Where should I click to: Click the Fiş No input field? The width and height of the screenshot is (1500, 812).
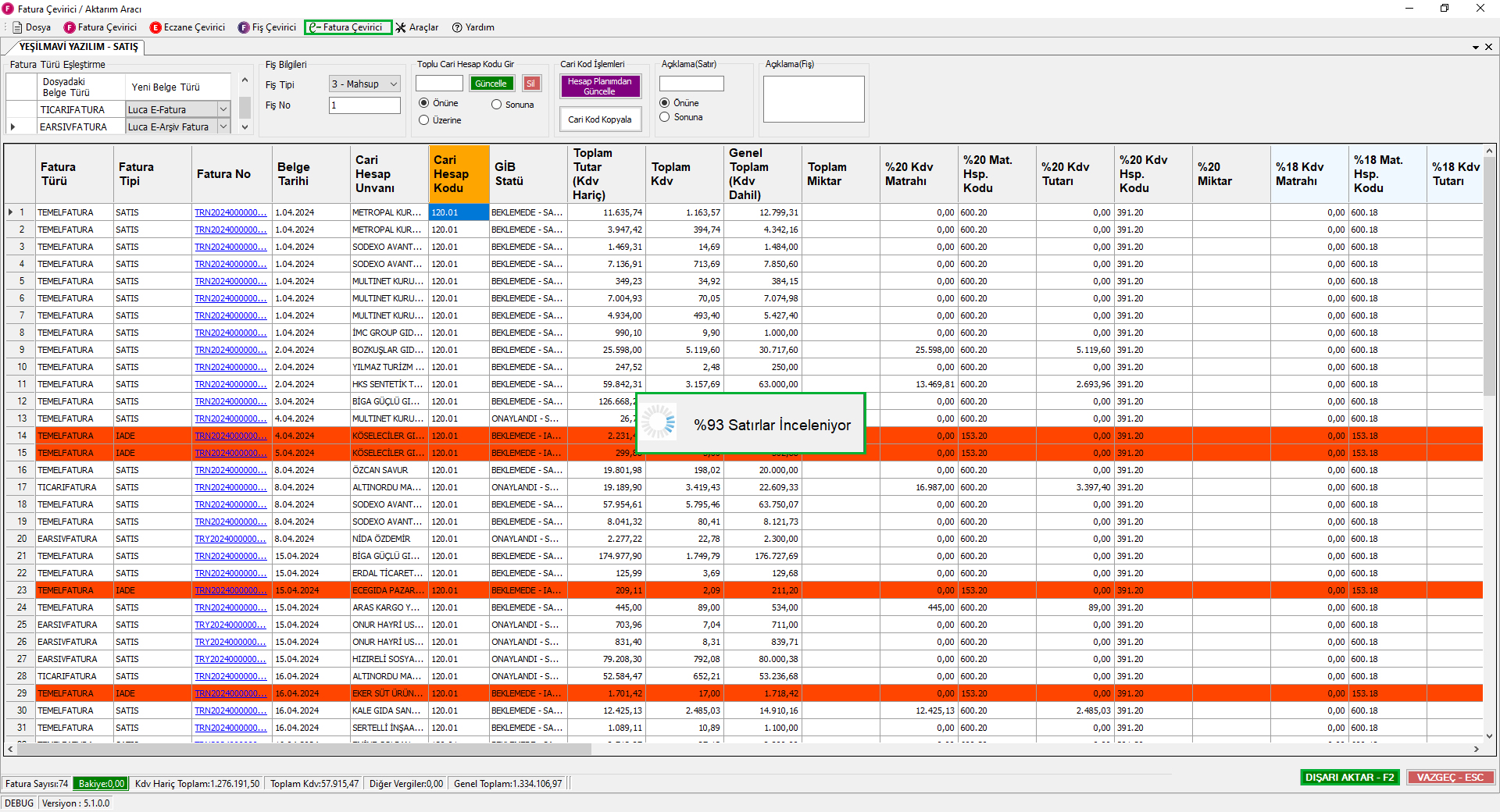click(365, 105)
